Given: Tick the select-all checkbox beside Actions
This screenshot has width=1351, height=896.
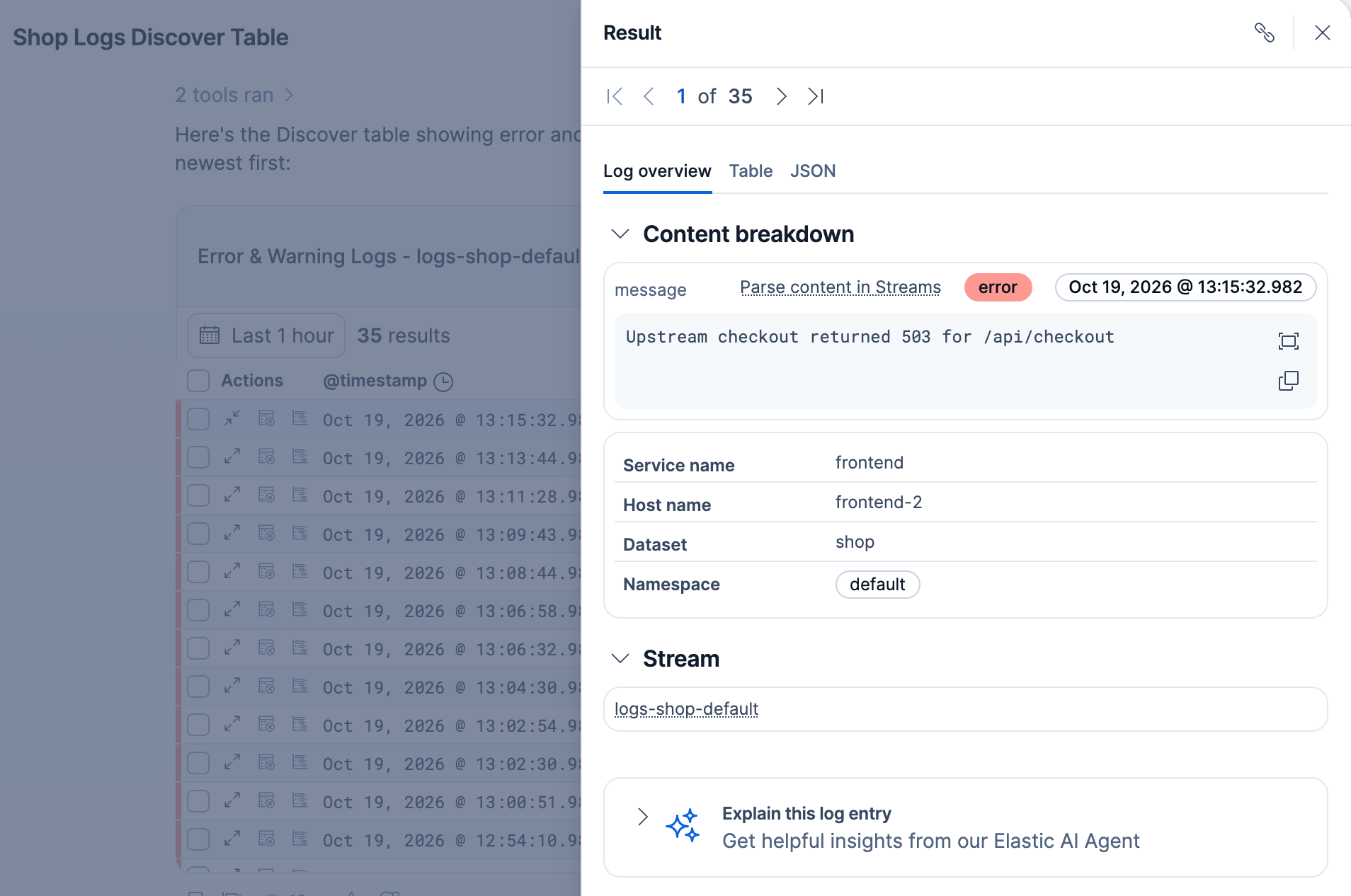Looking at the screenshot, I should tap(198, 381).
